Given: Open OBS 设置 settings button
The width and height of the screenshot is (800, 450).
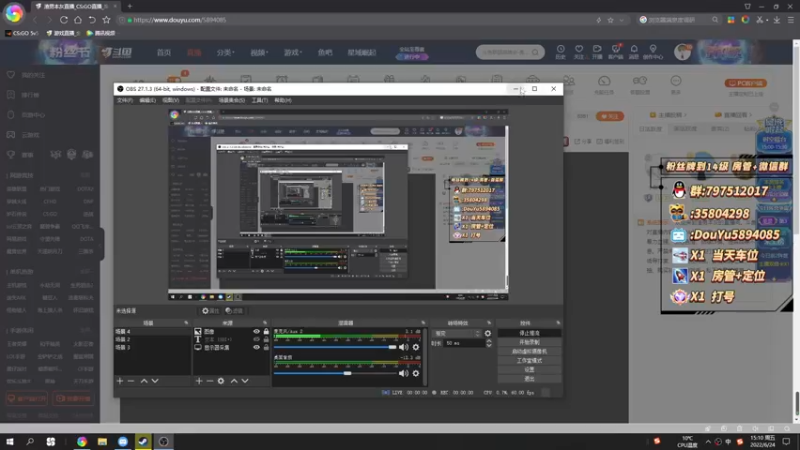Looking at the screenshot, I should [529, 370].
